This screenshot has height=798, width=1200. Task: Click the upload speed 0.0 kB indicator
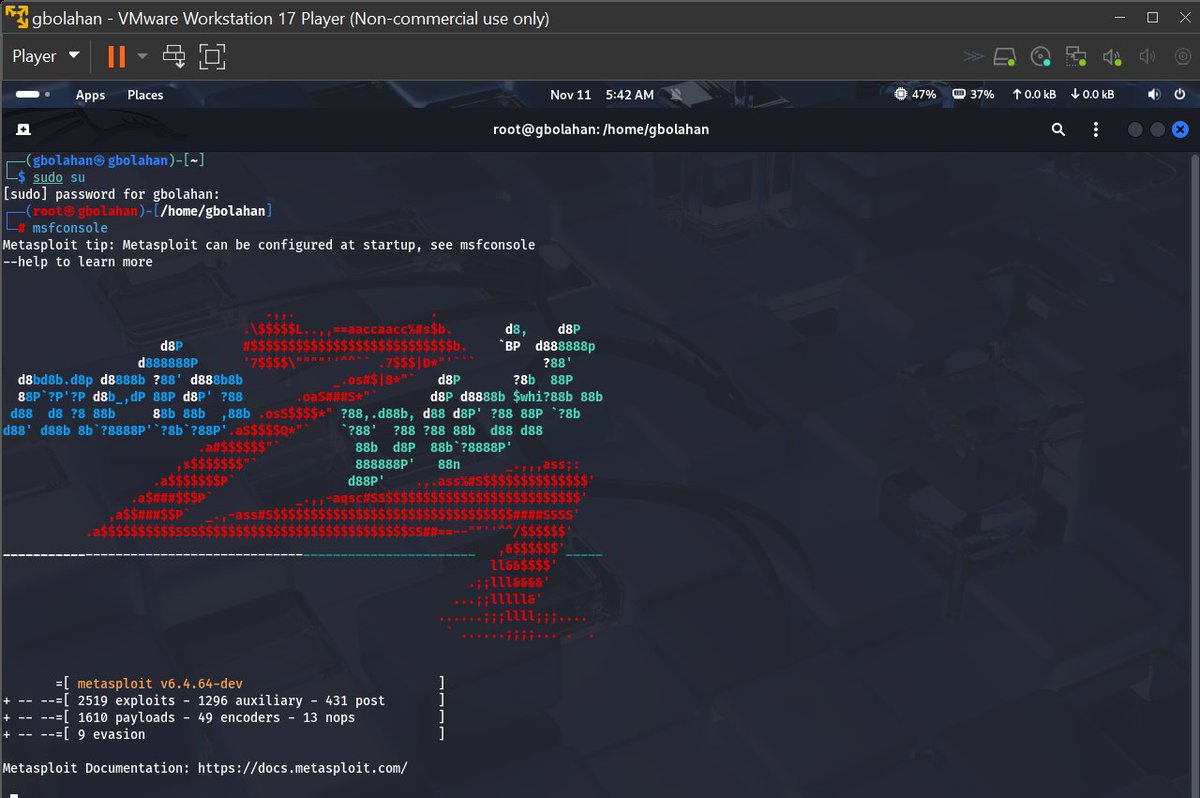coord(1034,95)
